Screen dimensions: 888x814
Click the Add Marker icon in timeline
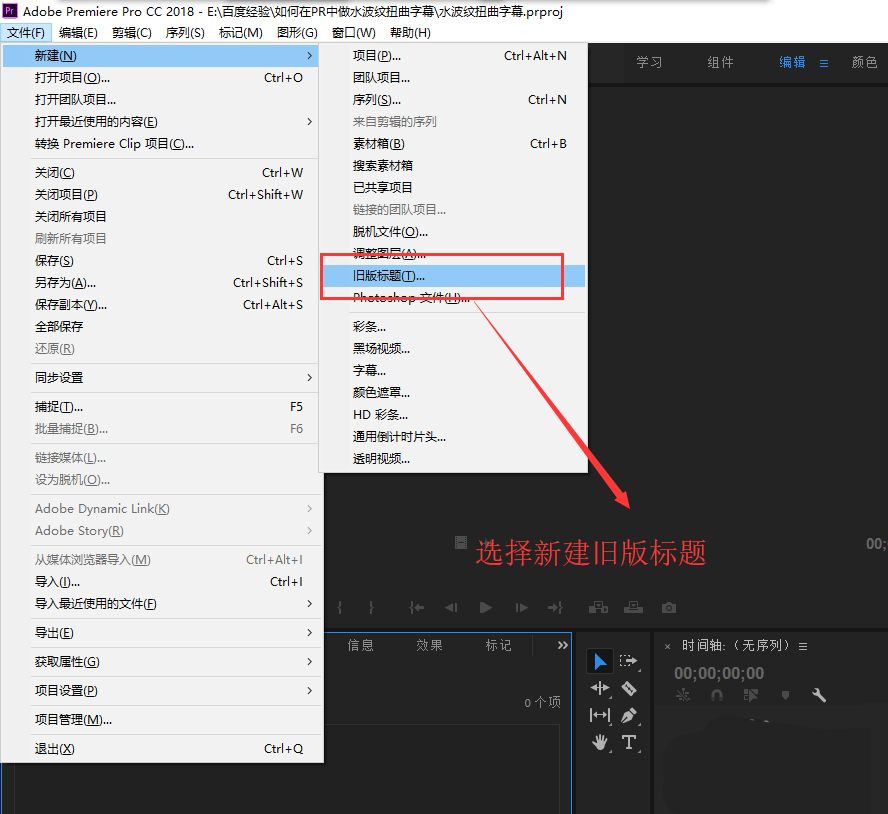[x=785, y=695]
